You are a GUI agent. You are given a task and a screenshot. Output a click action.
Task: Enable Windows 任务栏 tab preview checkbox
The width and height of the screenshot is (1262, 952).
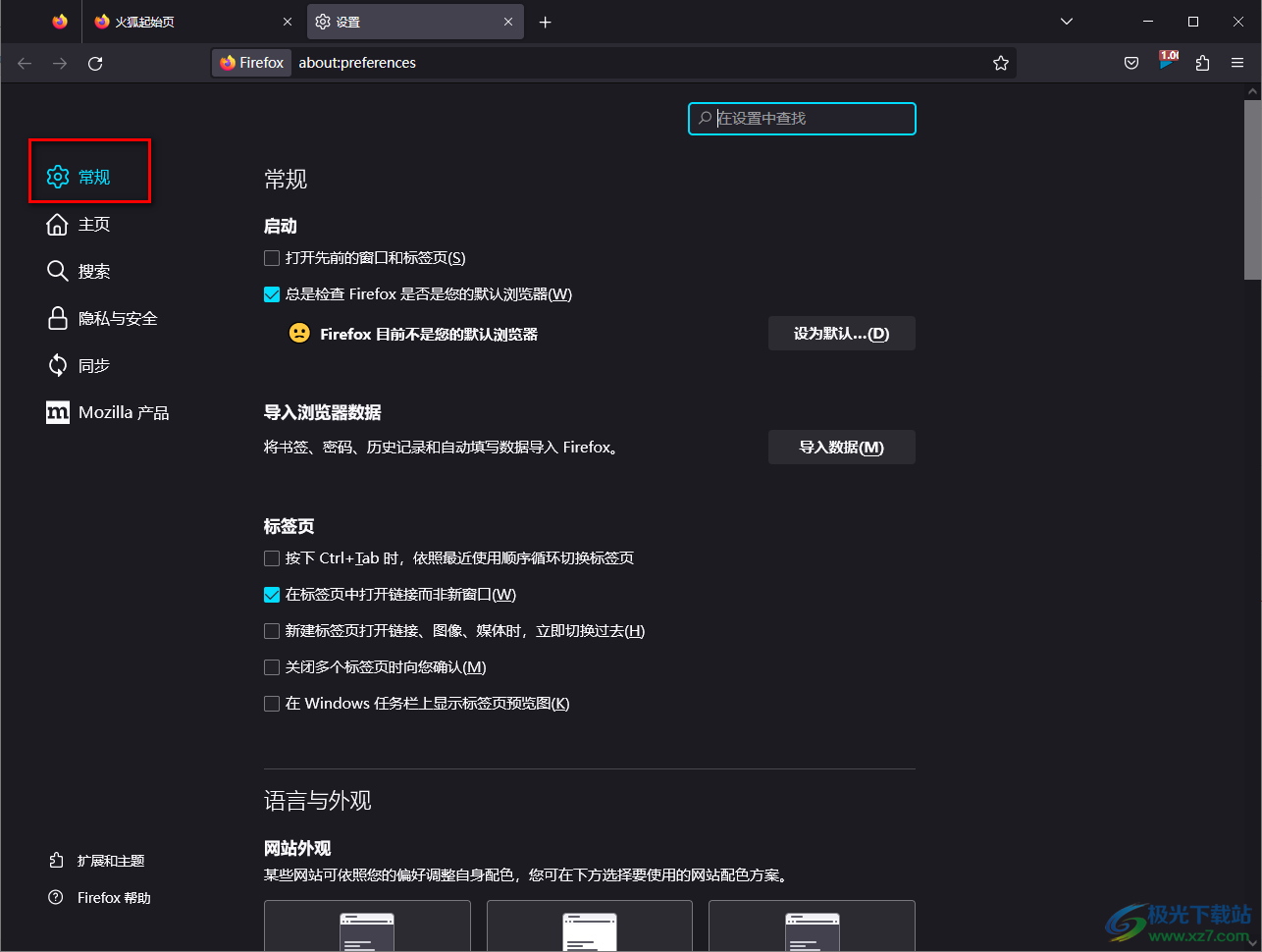[x=272, y=704]
